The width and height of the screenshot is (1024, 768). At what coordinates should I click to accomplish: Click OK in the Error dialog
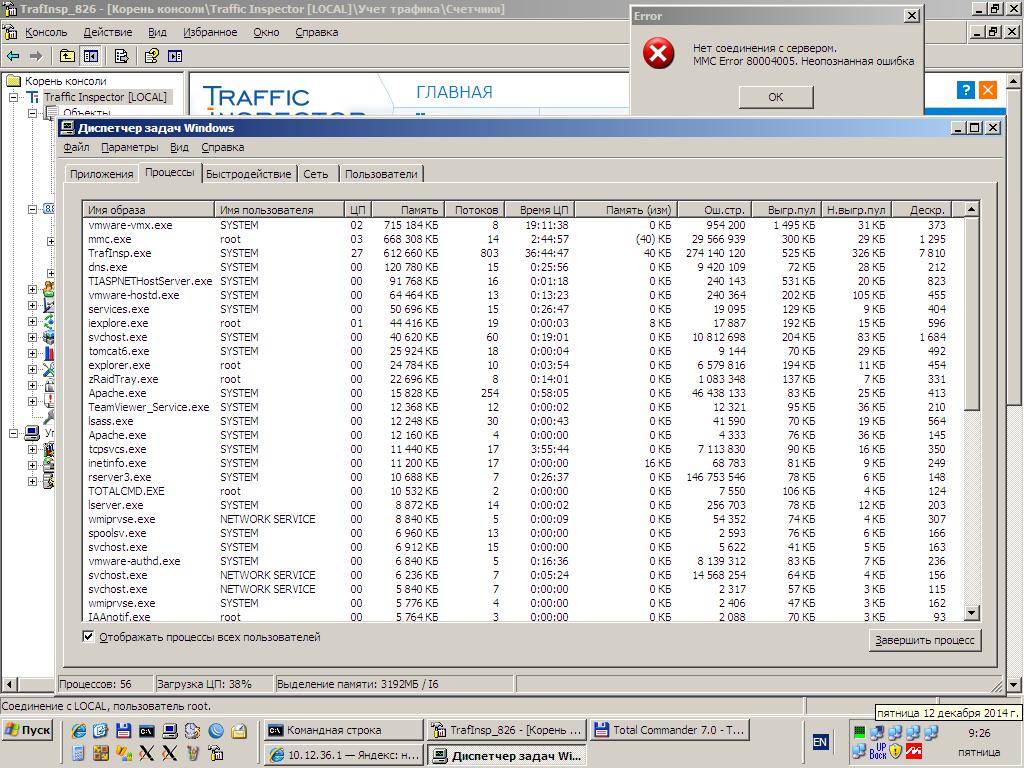click(776, 97)
